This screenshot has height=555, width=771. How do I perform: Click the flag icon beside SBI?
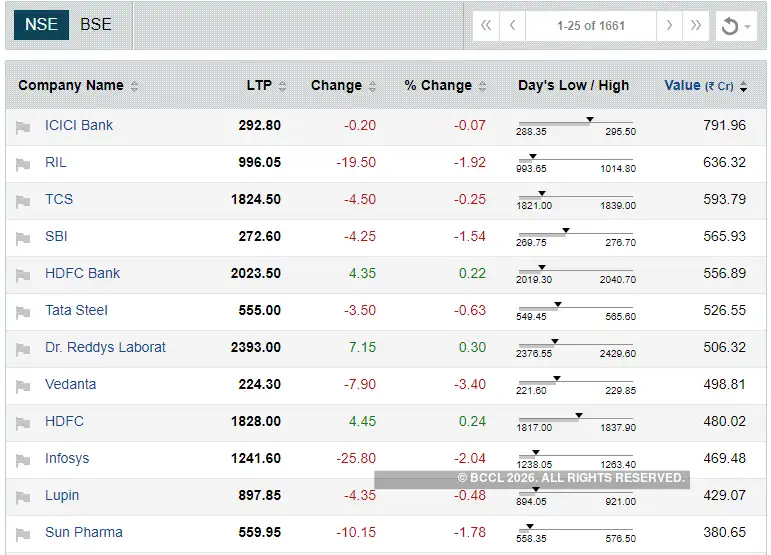(x=23, y=238)
